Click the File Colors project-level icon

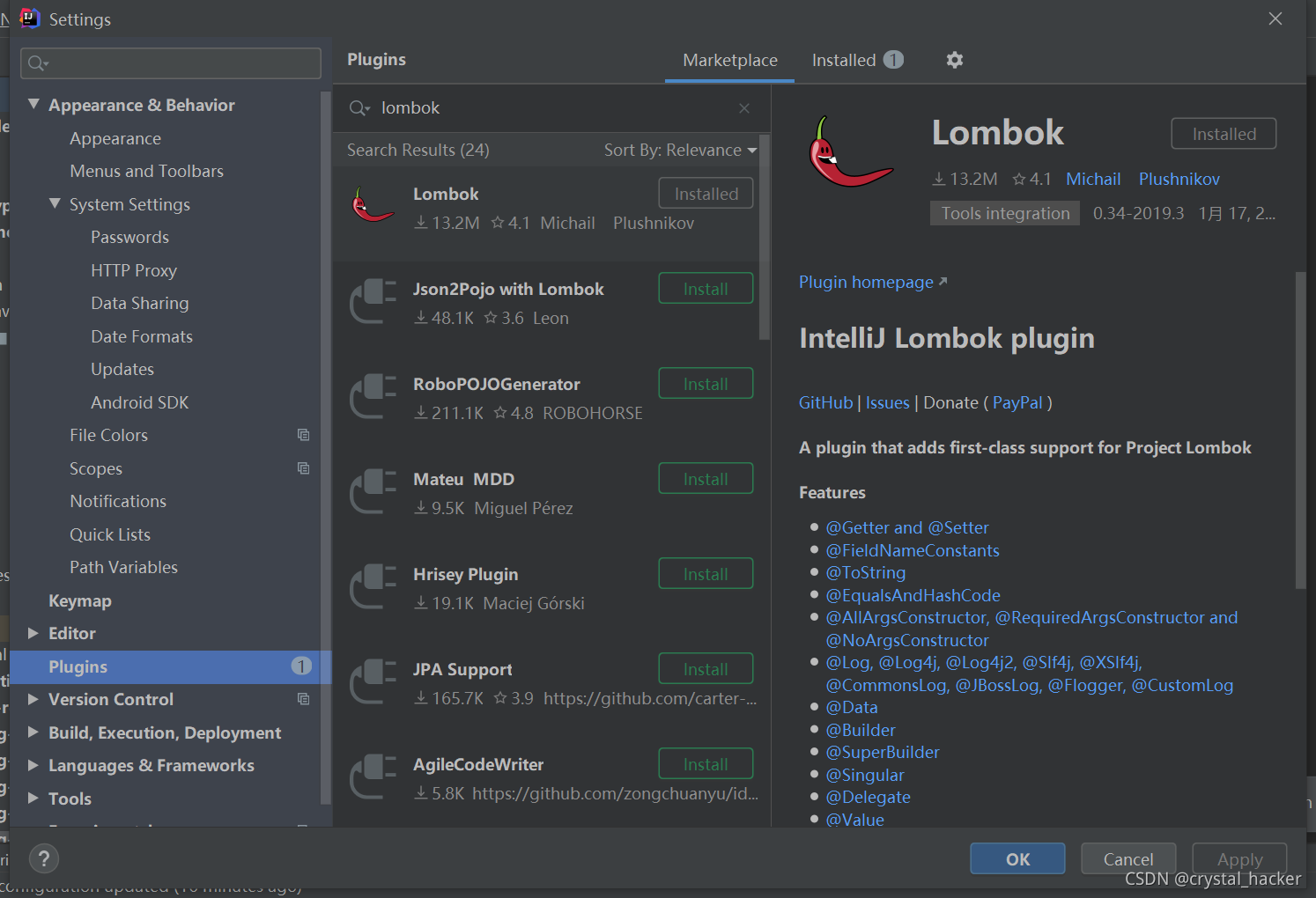click(x=303, y=435)
